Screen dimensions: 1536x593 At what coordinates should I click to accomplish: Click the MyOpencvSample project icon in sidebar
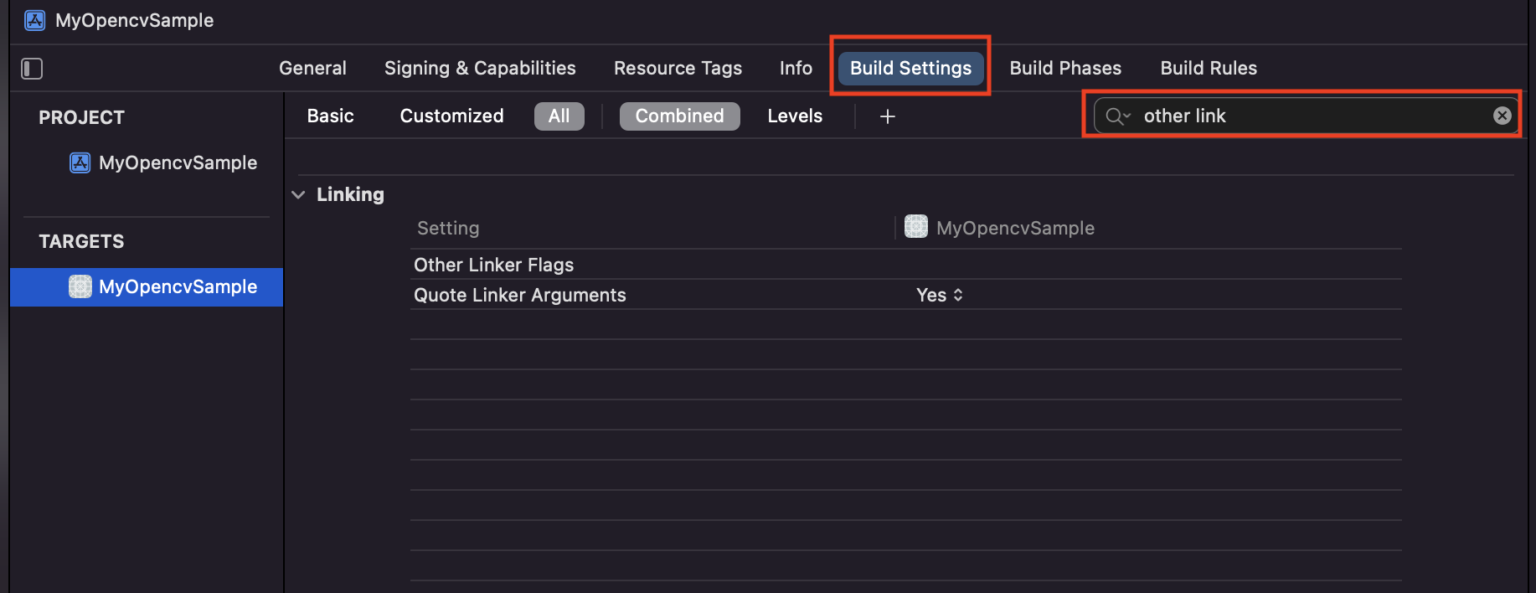[x=80, y=162]
